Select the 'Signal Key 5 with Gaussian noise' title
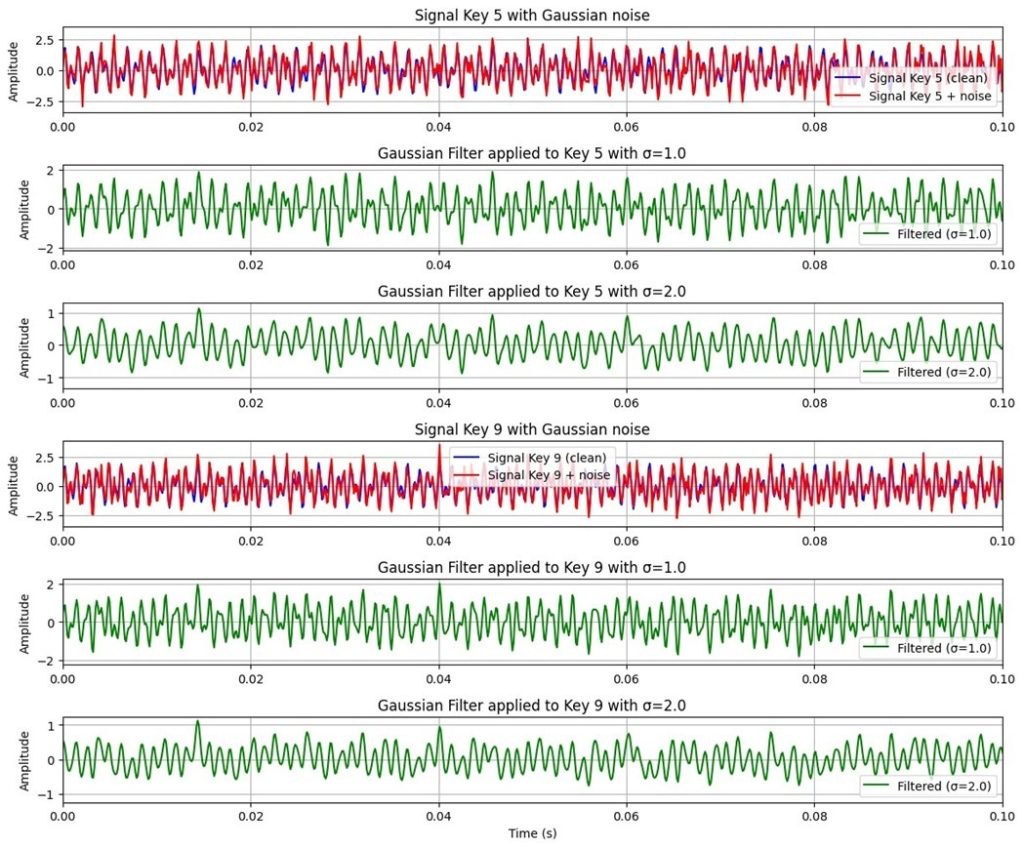Image resolution: width=1024 pixels, height=848 pixels. click(532, 15)
